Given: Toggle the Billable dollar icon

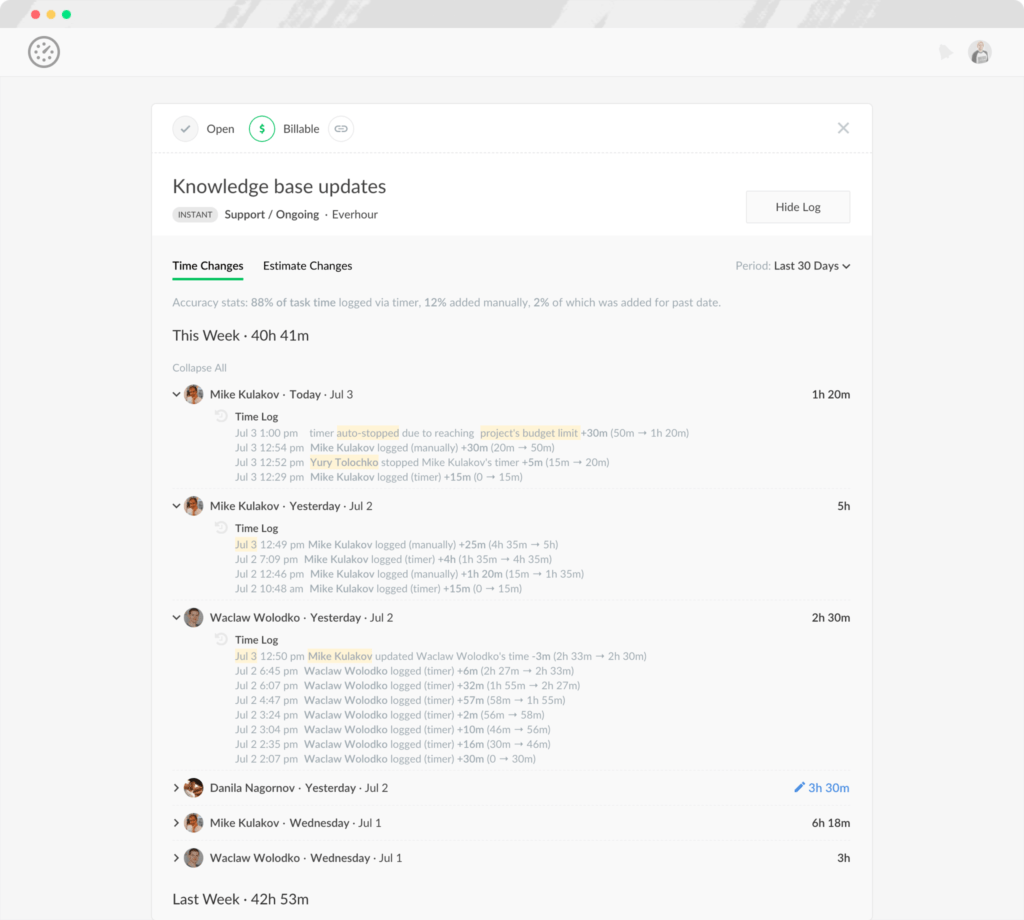Looking at the screenshot, I should coord(261,128).
